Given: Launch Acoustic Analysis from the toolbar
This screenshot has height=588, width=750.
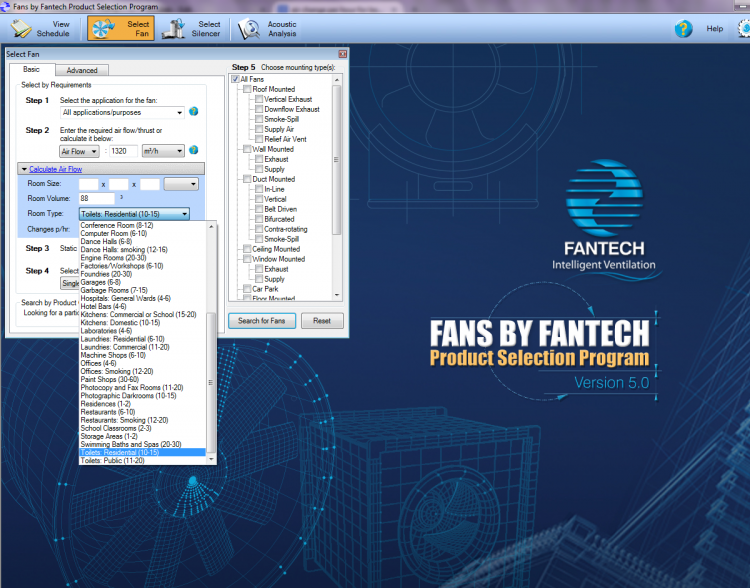Looking at the screenshot, I should click(268, 28).
